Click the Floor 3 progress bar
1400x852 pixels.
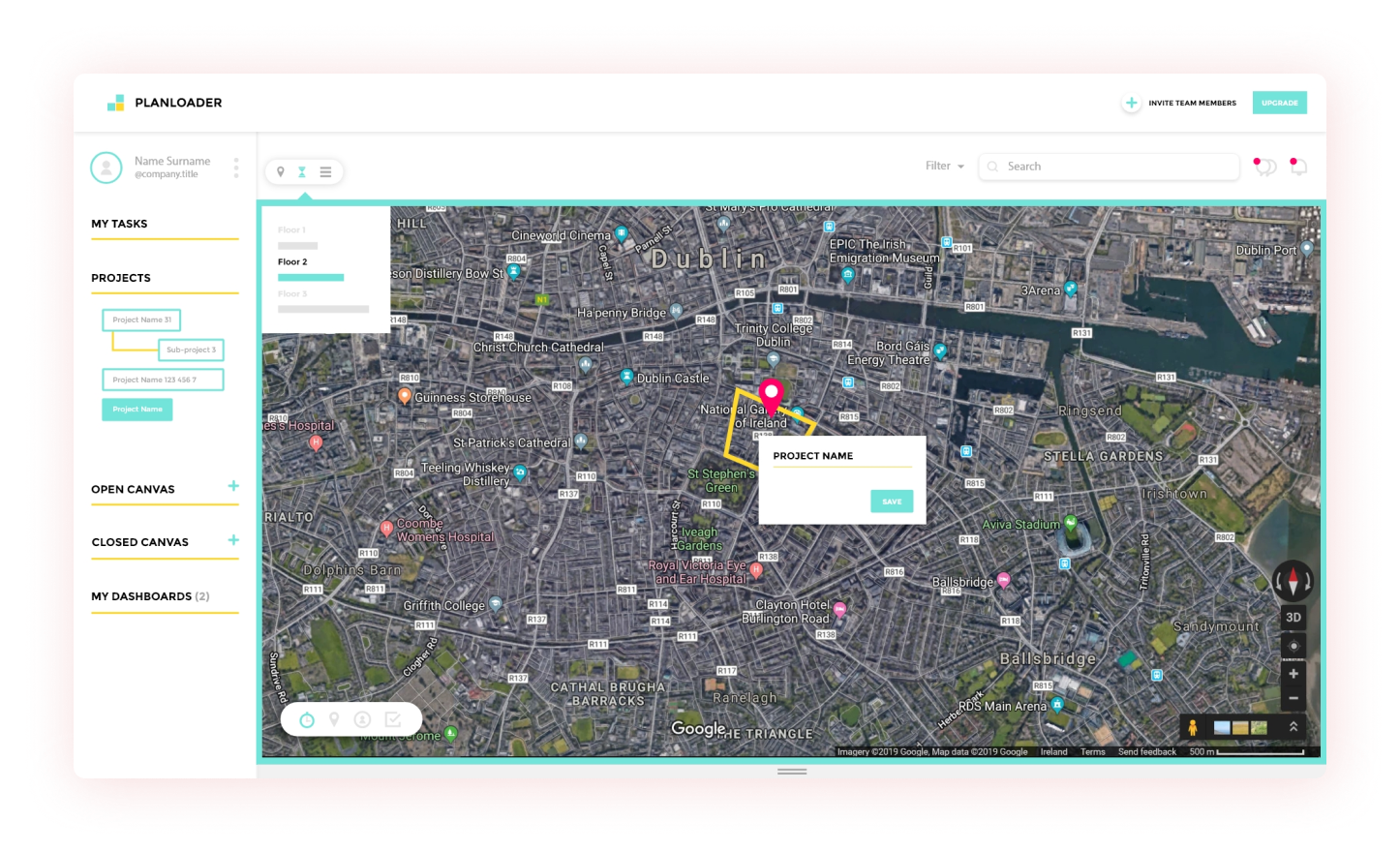coord(323,310)
